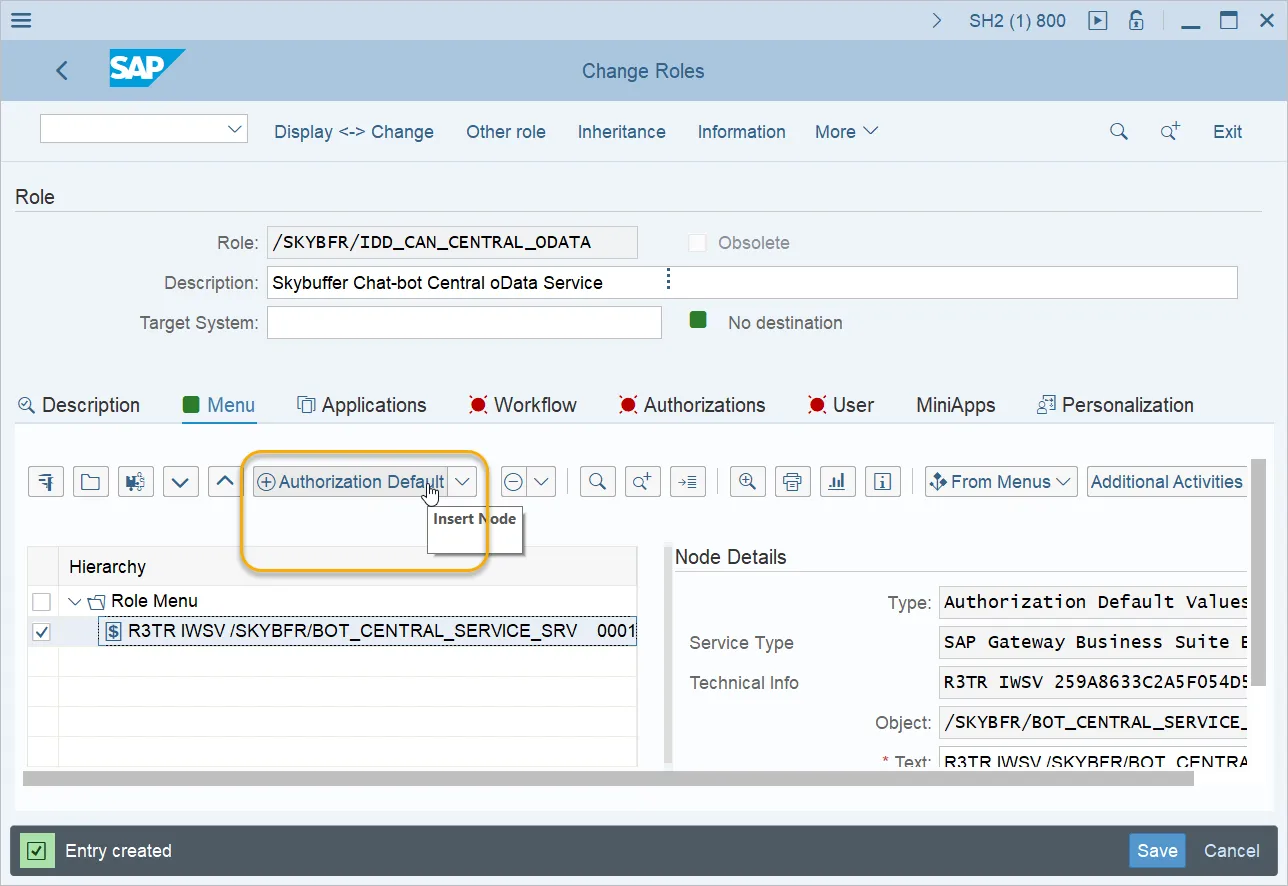
Task: Click the SAP back arrow icon
Action: click(62, 70)
